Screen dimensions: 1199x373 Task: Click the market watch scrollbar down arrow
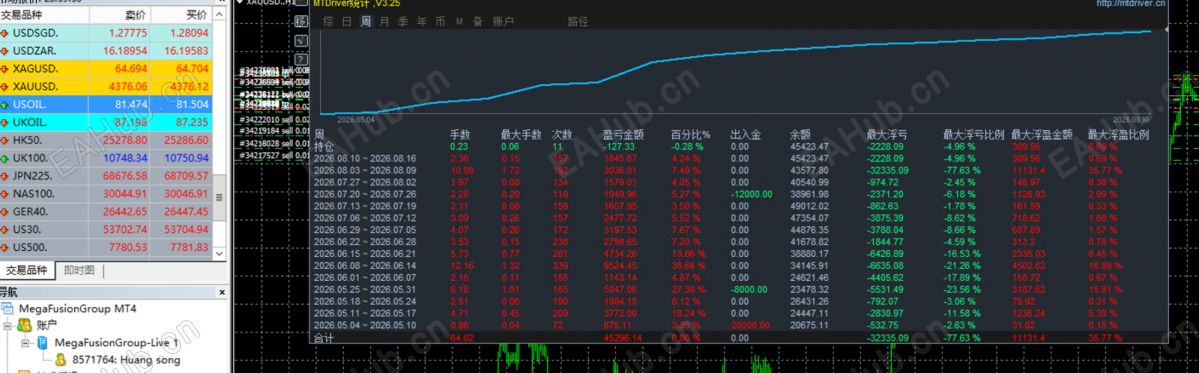[x=219, y=253]
